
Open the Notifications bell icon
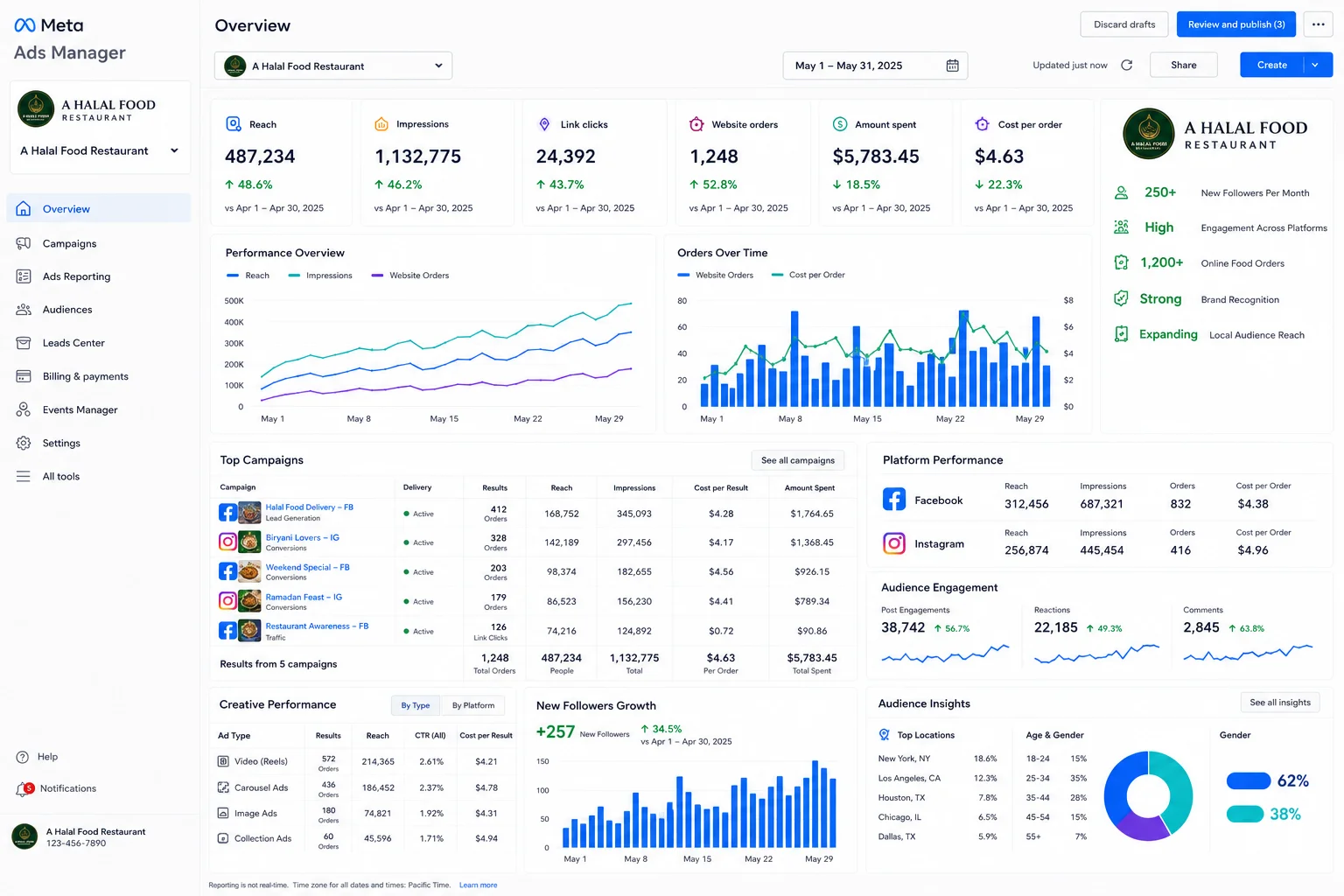(23, 789)
